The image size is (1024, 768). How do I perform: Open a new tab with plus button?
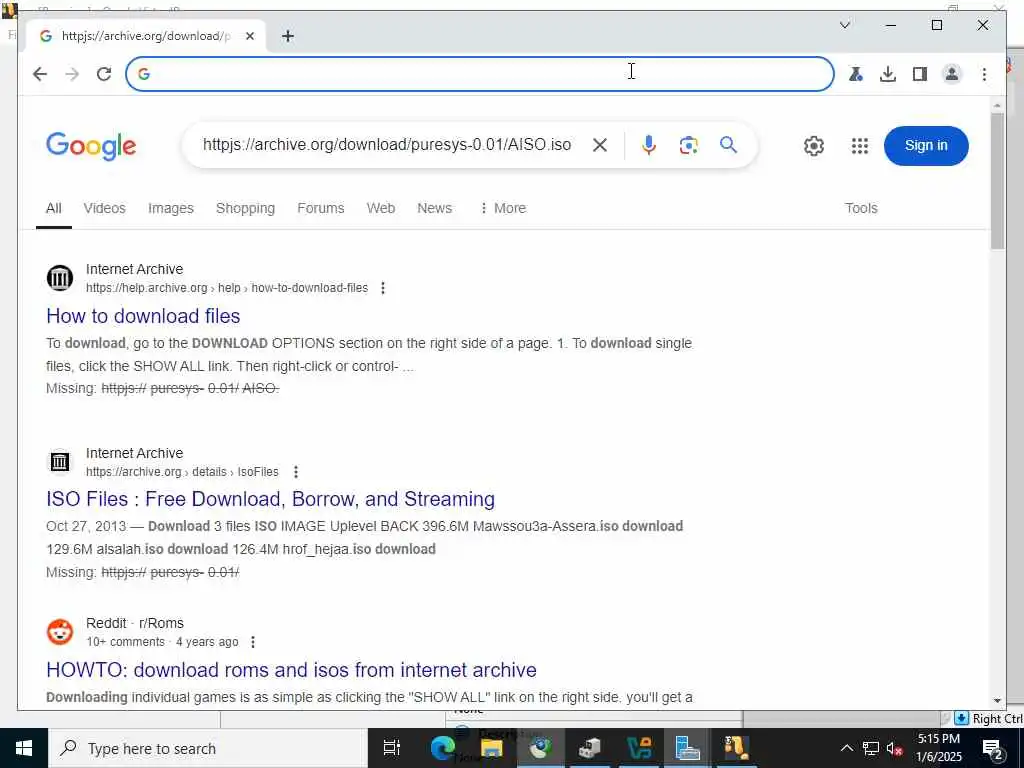point(288,36)
